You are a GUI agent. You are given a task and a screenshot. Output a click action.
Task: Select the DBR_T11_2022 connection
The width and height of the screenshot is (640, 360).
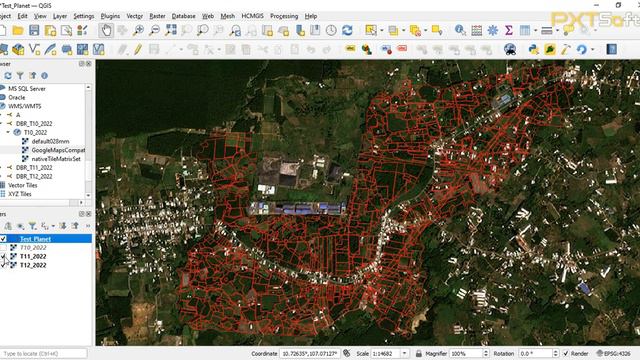tap(34, 167)
